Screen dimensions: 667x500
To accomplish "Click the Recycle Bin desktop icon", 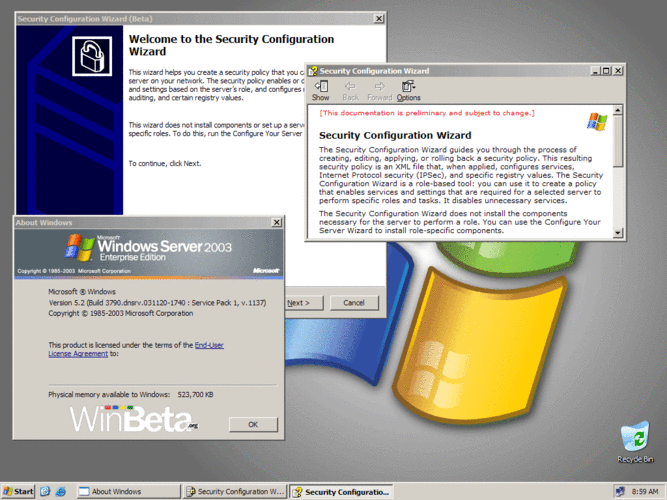I will 635,442.
